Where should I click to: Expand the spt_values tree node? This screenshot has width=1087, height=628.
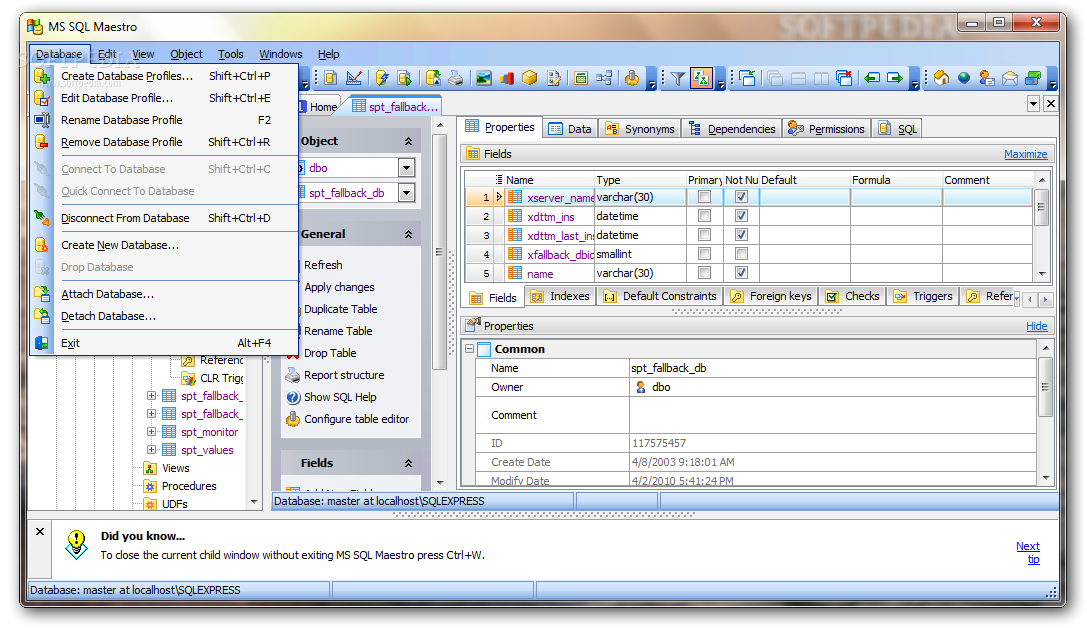tap(151, 449)
